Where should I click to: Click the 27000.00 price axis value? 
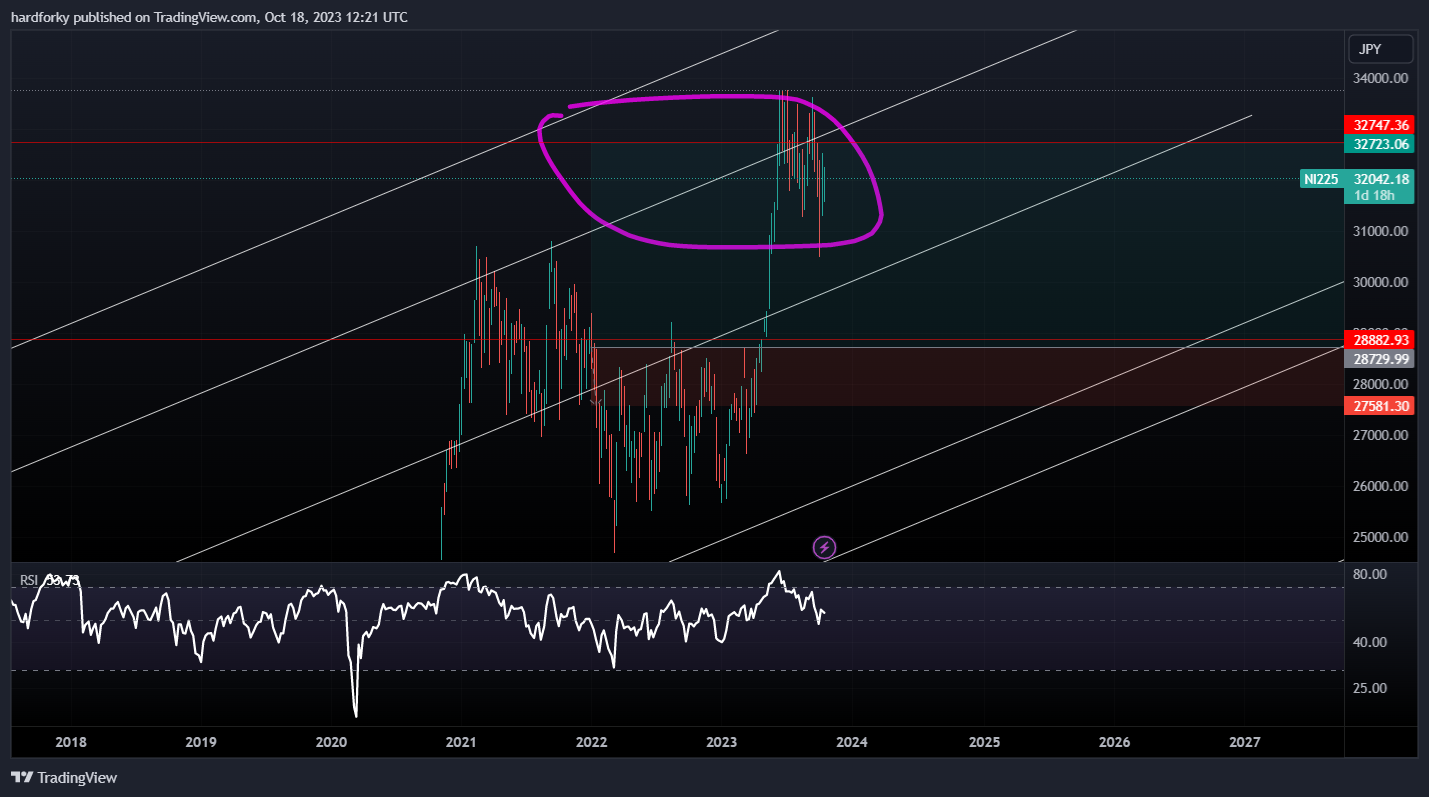[x=1381, y=435]
